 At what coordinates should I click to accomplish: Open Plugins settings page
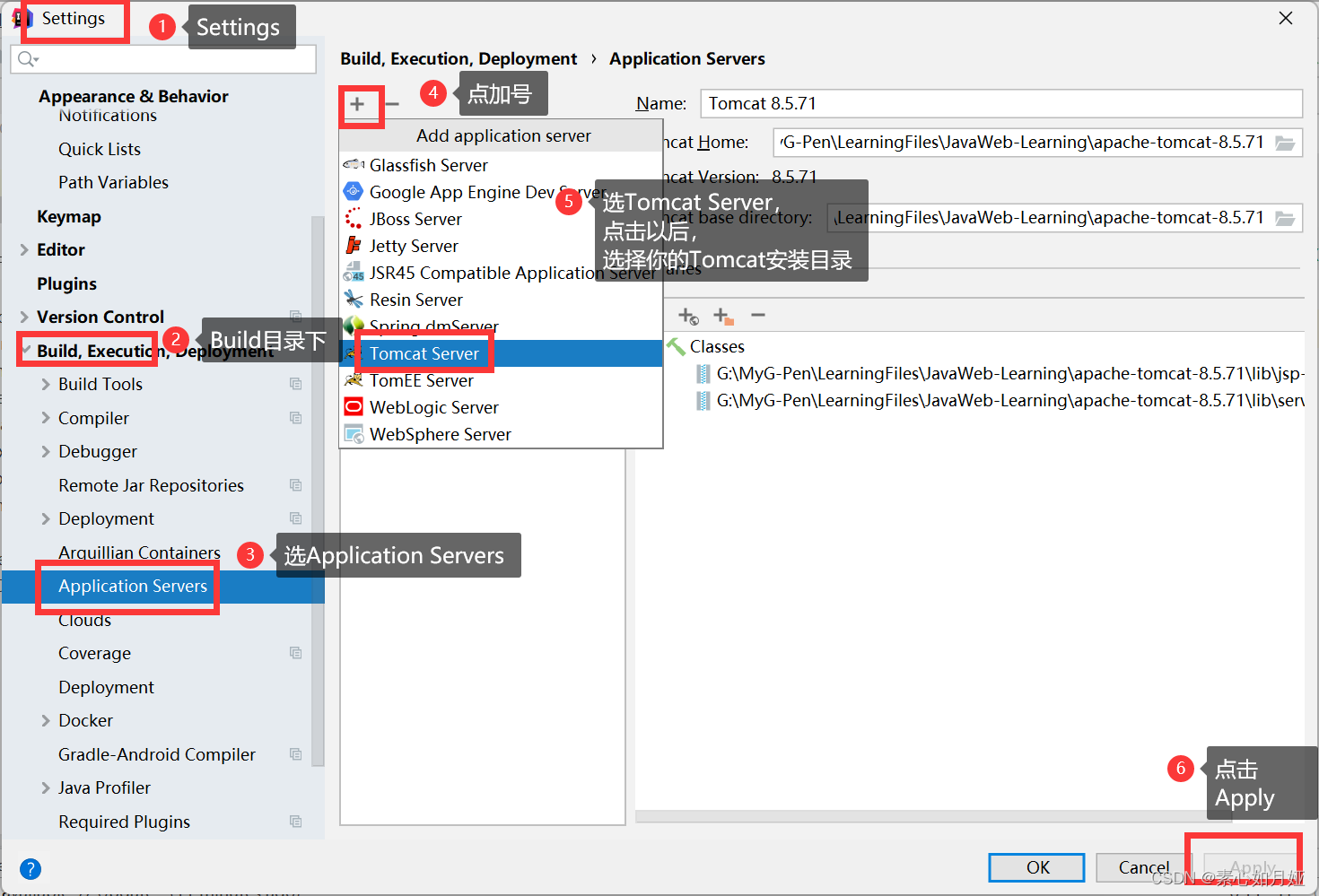(x=66, y=284)
